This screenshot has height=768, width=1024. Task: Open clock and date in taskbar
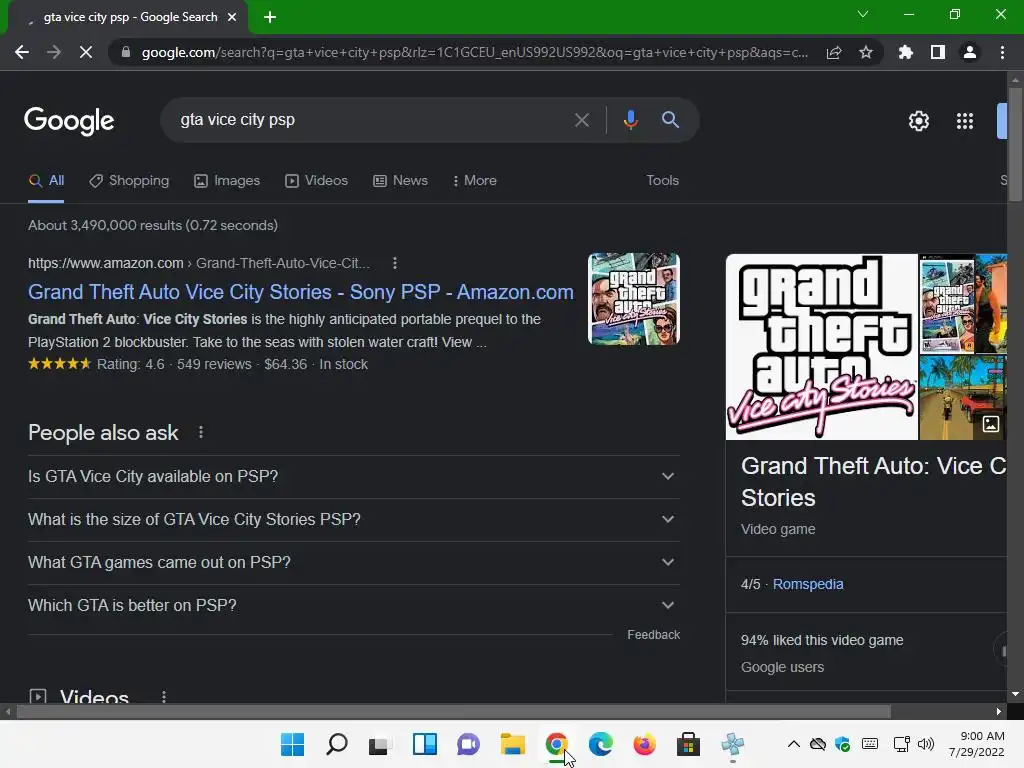point(976,744)
